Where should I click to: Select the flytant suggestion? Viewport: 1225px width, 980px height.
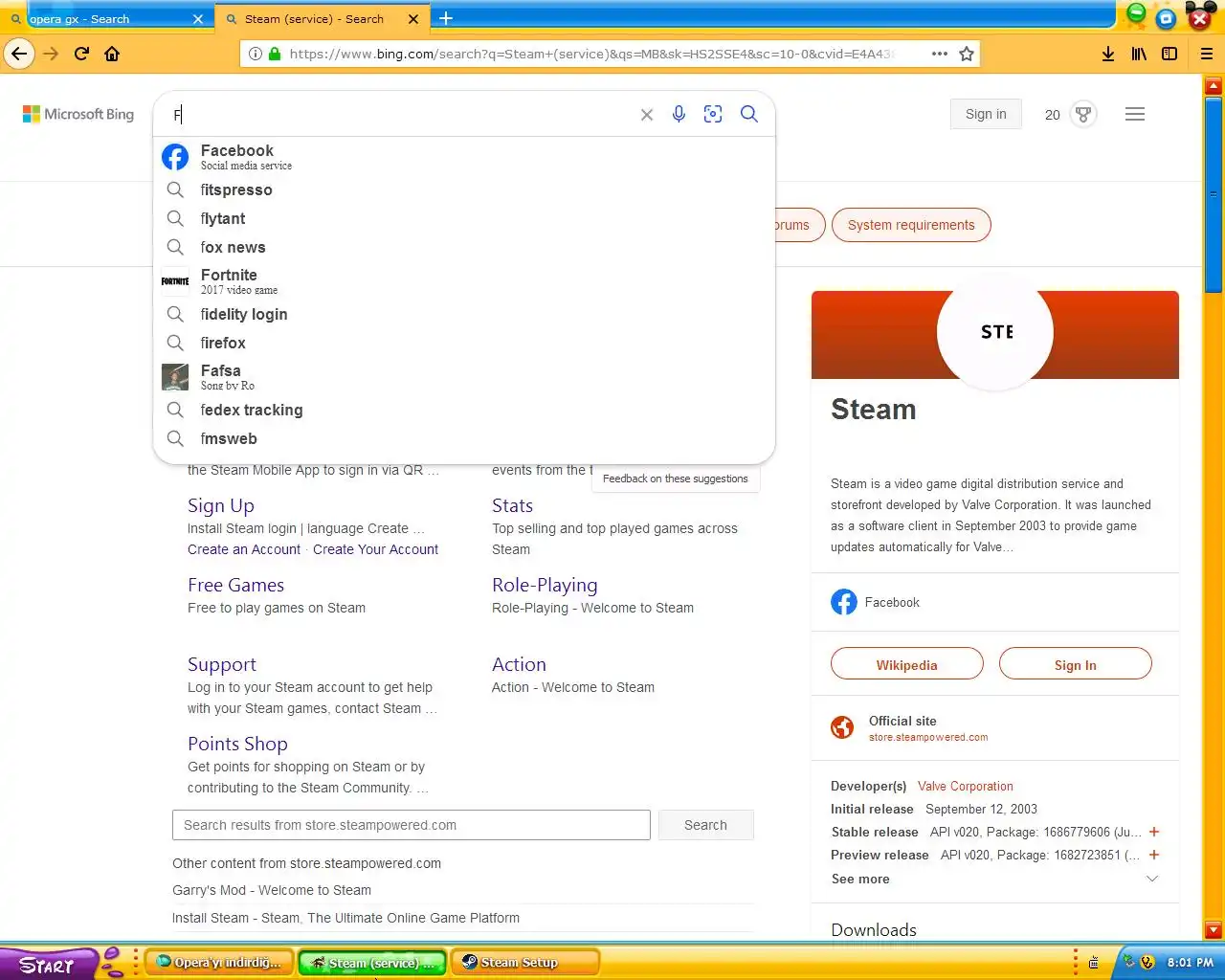464,218
